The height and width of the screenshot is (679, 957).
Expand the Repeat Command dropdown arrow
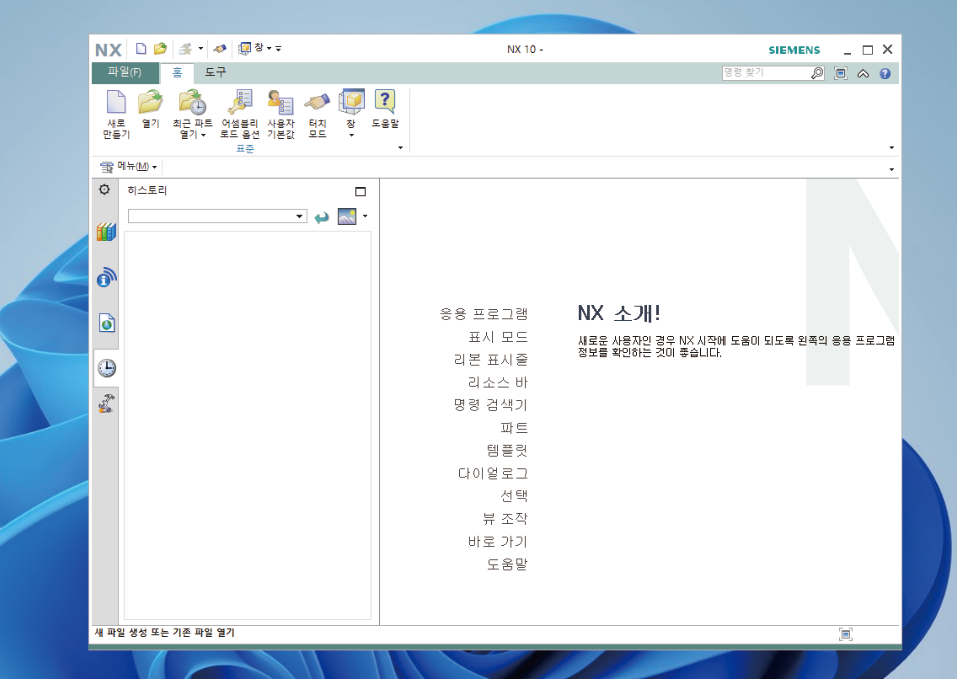pos(201,48)
